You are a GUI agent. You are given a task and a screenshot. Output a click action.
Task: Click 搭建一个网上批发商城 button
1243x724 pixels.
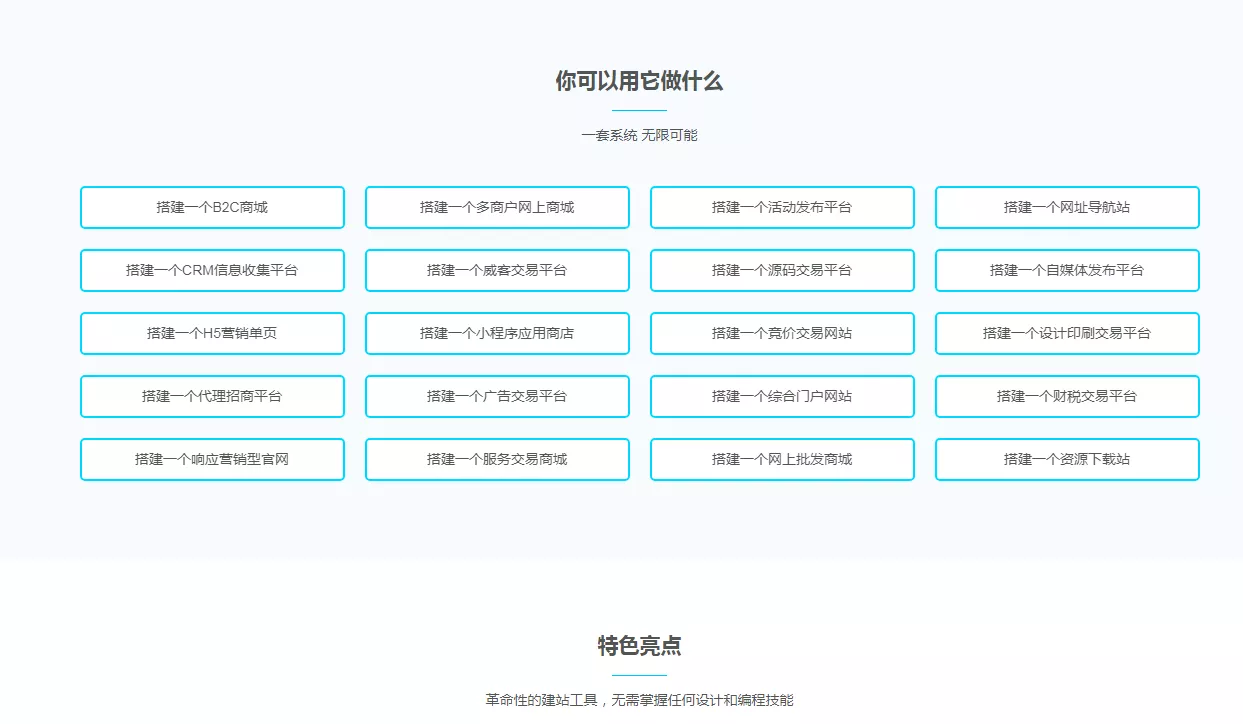coord(782,459)
